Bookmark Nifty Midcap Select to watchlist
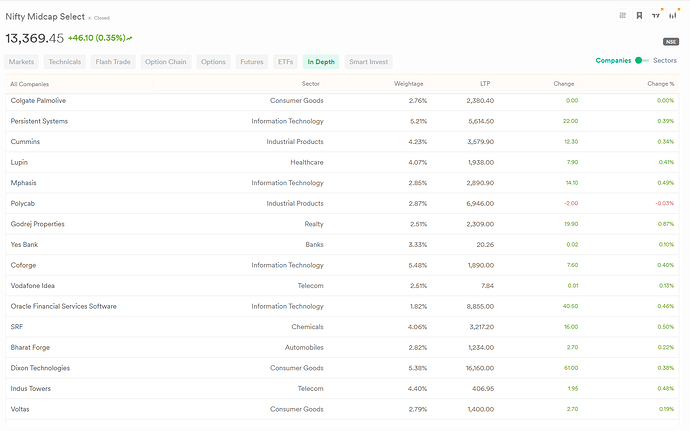 click(x=639, y=15)
